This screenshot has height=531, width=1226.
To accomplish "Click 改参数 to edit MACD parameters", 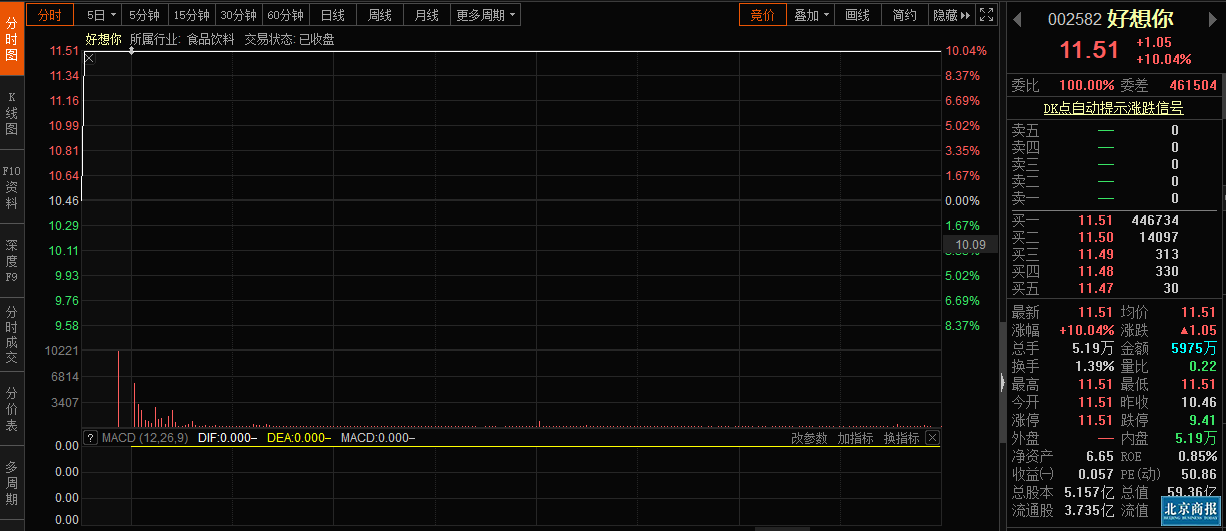I will tap(809, 438).
